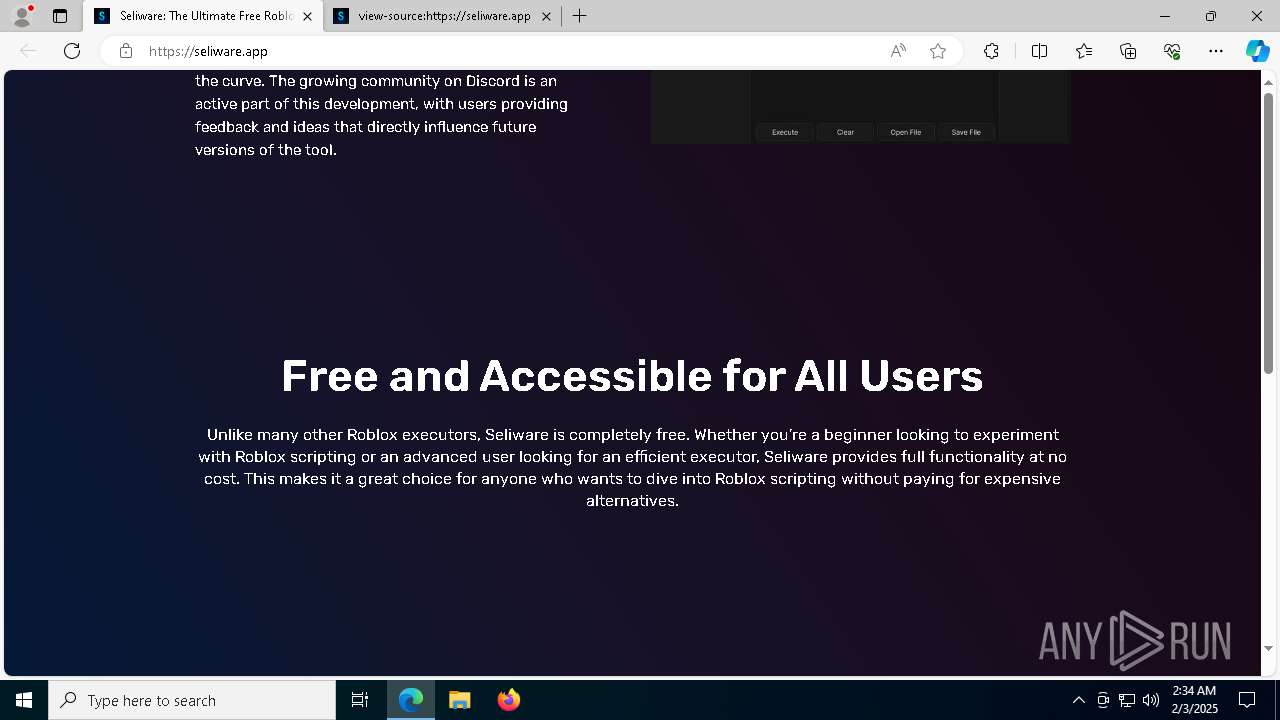
Task: Click the Save File button in the image
Action: coord(966,132)
